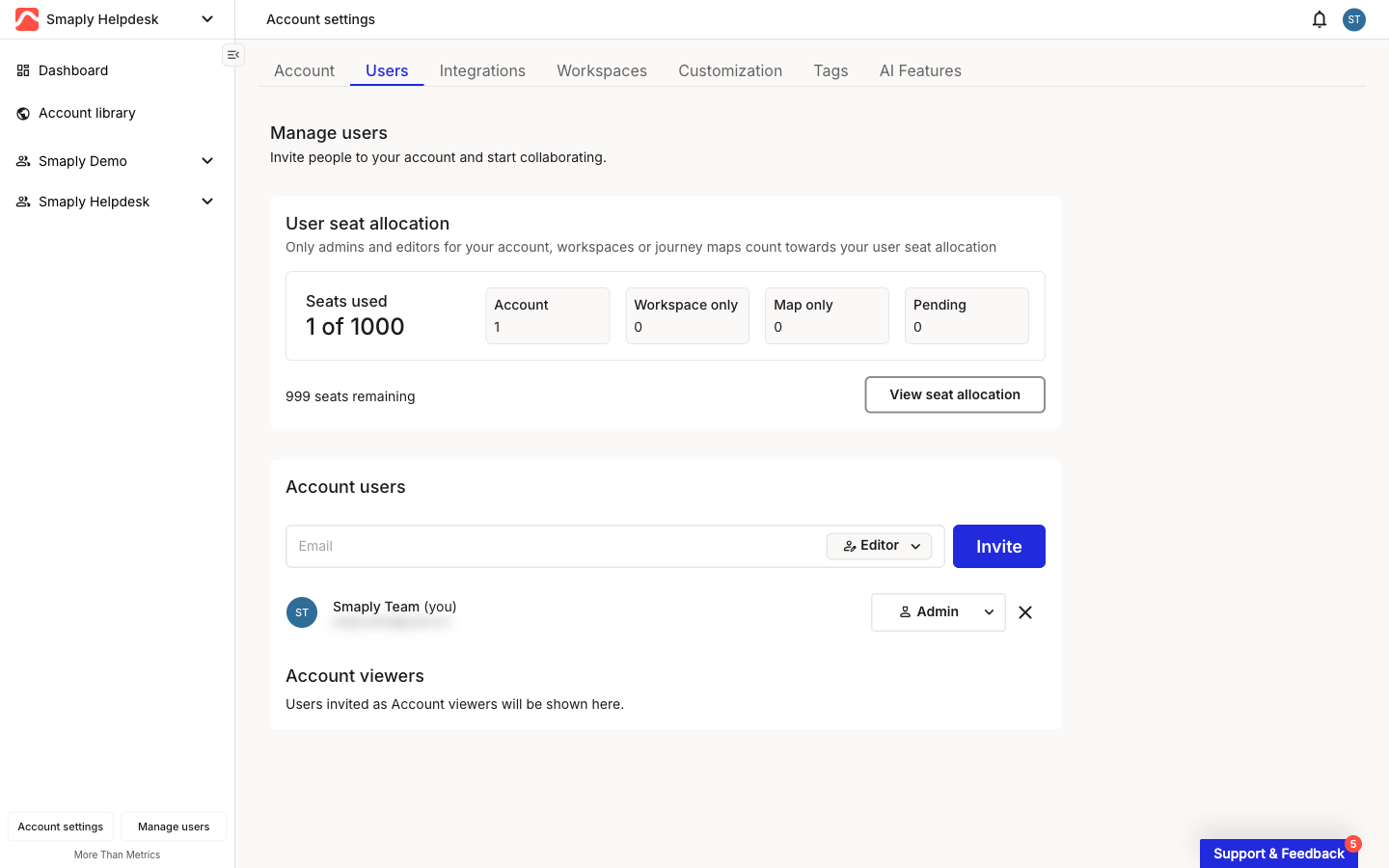Open the Admin role dropdown
The image size is (1389, 868).
point(939,612)
